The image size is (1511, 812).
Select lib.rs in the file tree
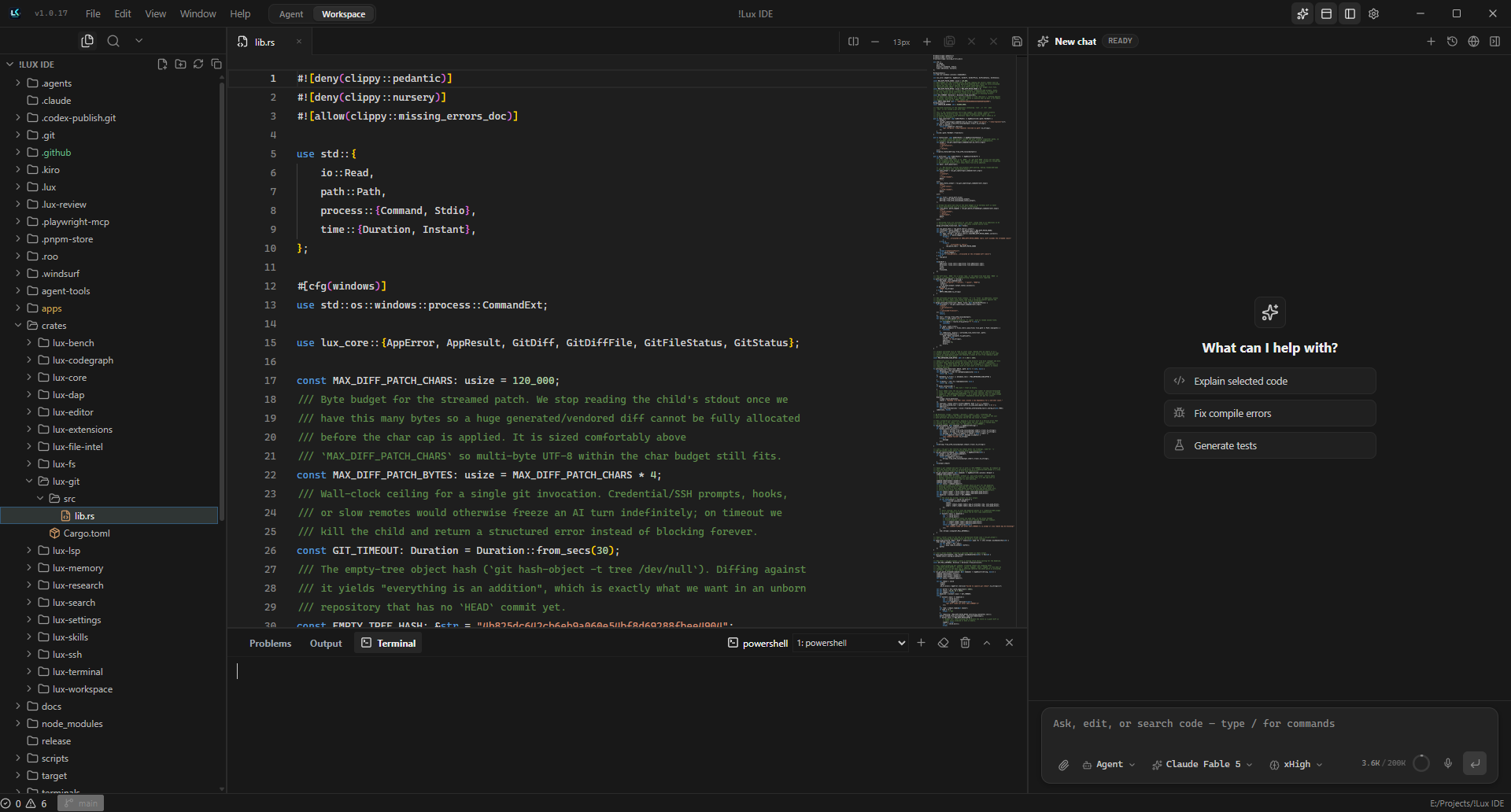(x=109, y=516)
